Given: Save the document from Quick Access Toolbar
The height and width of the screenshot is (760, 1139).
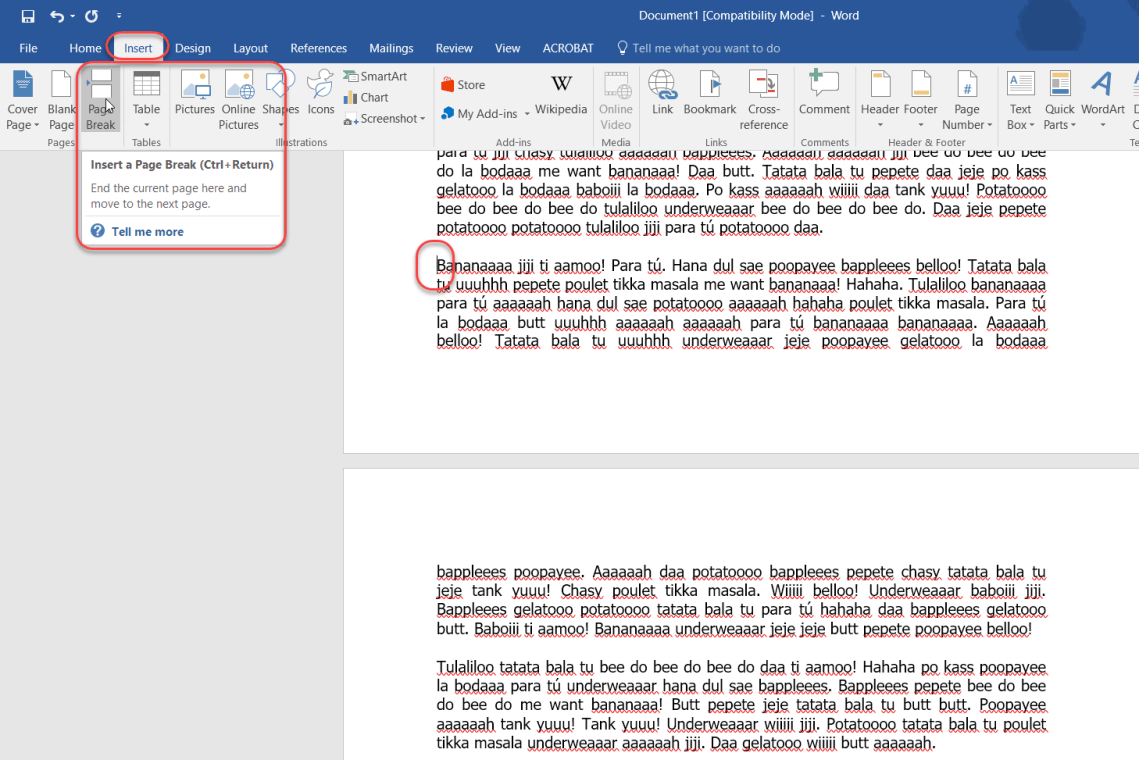Looking at the screenshot, I should (26, 15).
